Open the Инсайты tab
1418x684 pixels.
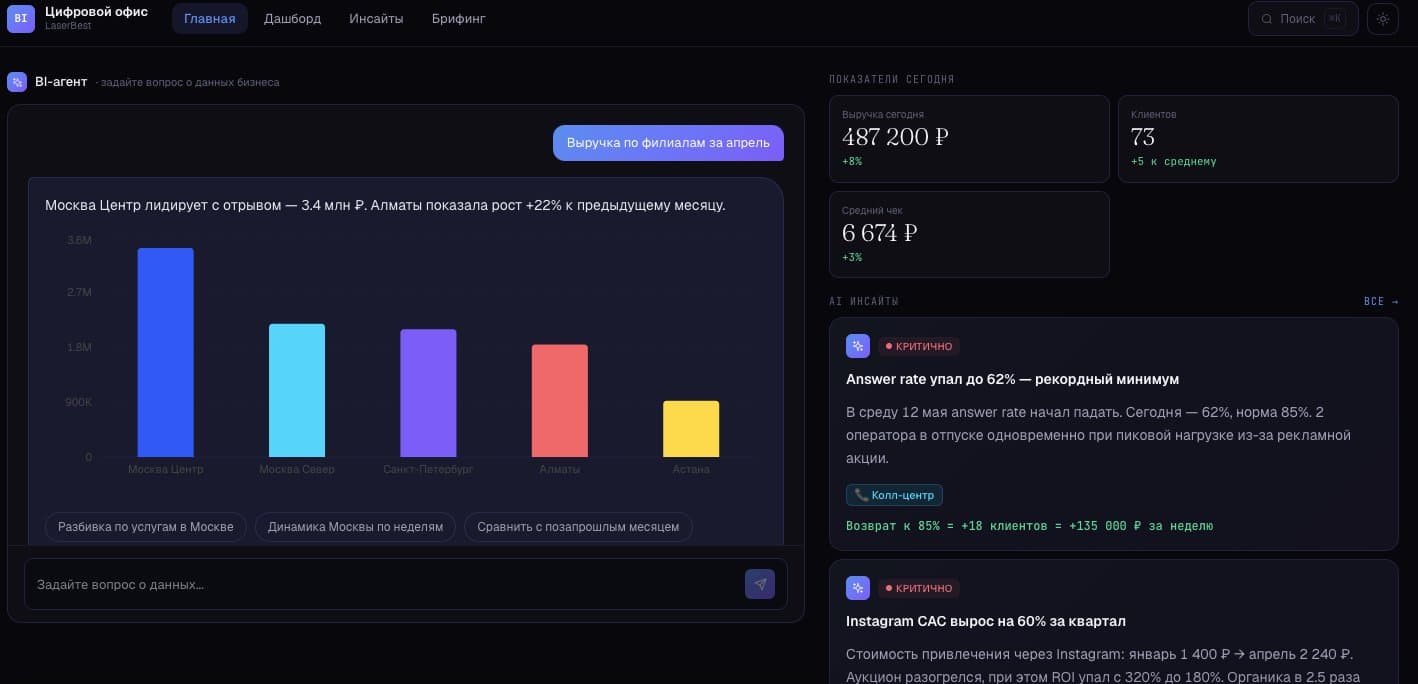(377, 19)
